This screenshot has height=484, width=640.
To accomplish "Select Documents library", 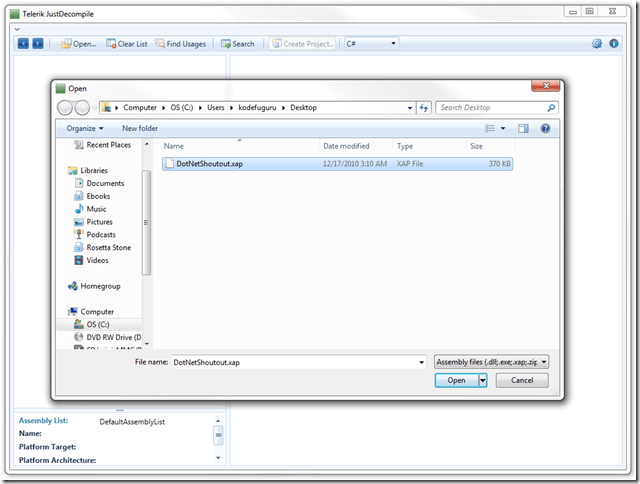I will (99, 183).
